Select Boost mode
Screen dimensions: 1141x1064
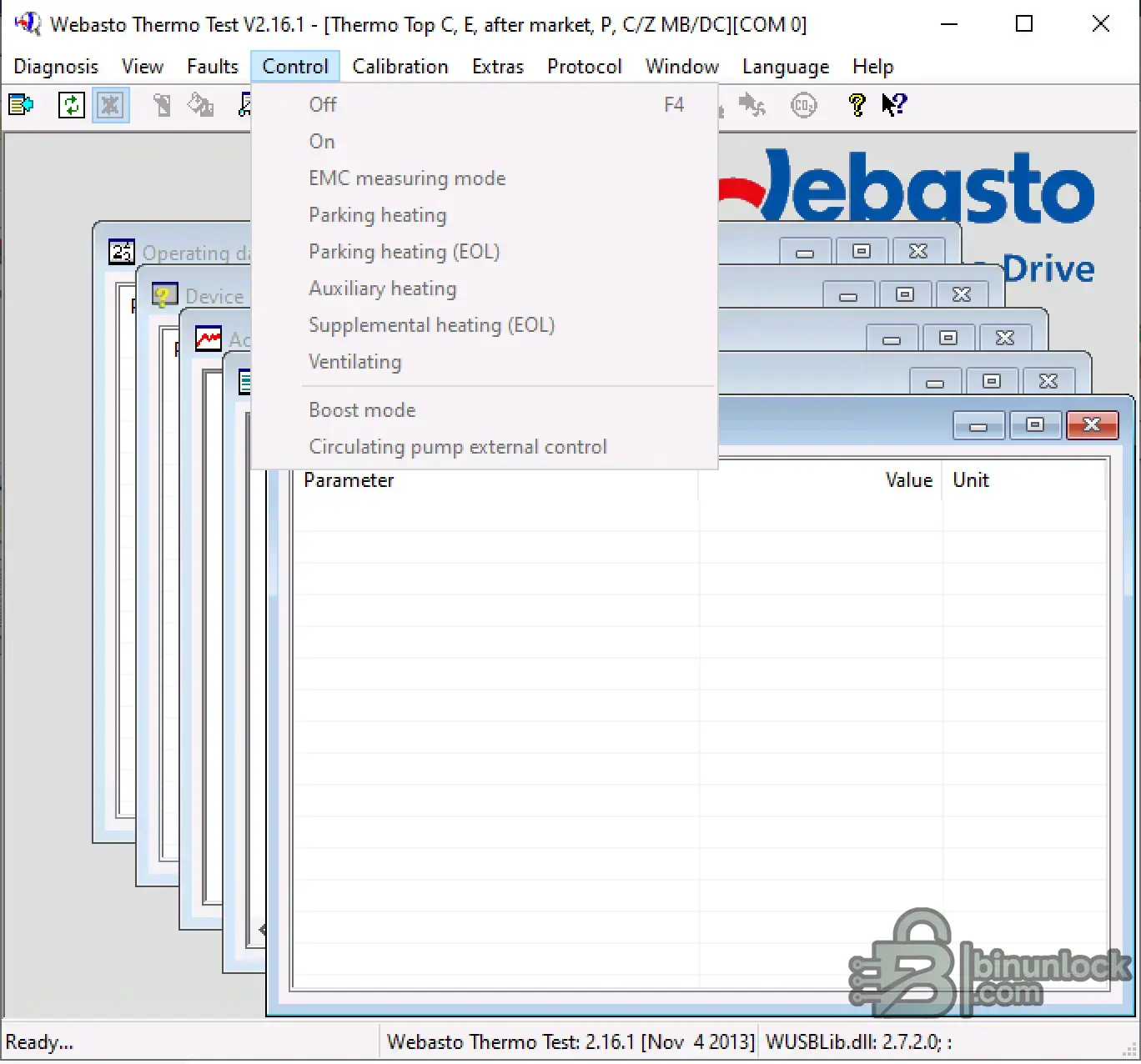click(485, 410)
